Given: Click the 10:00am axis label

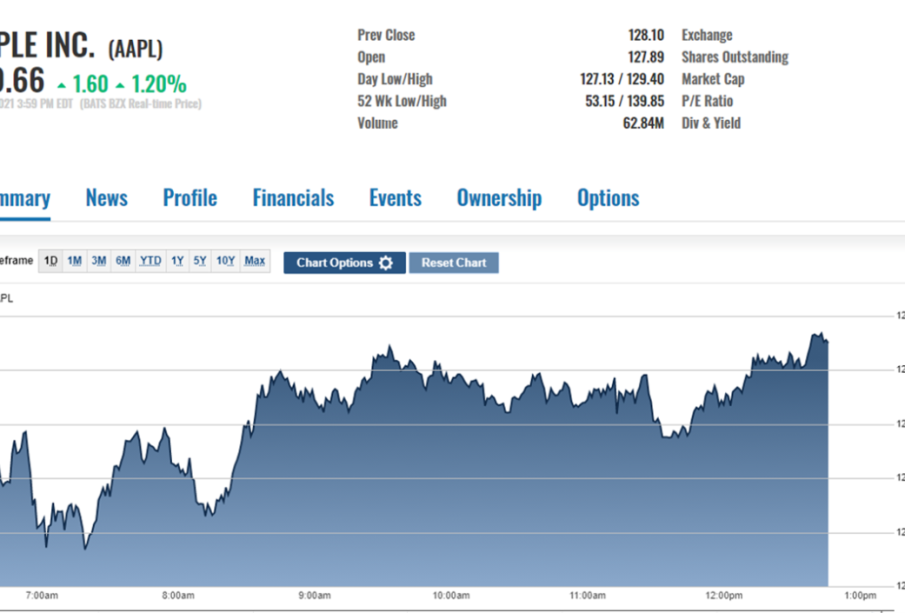Looking at the screenshot, I should pyautogui.click(x=451, y=595).
